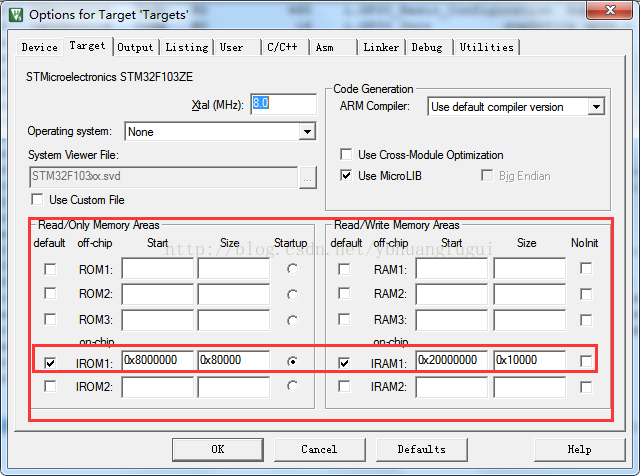Click the IRAM2 Start field
Image resolution: width=640 pixels, height=476 pixels.
pos(452,387)
